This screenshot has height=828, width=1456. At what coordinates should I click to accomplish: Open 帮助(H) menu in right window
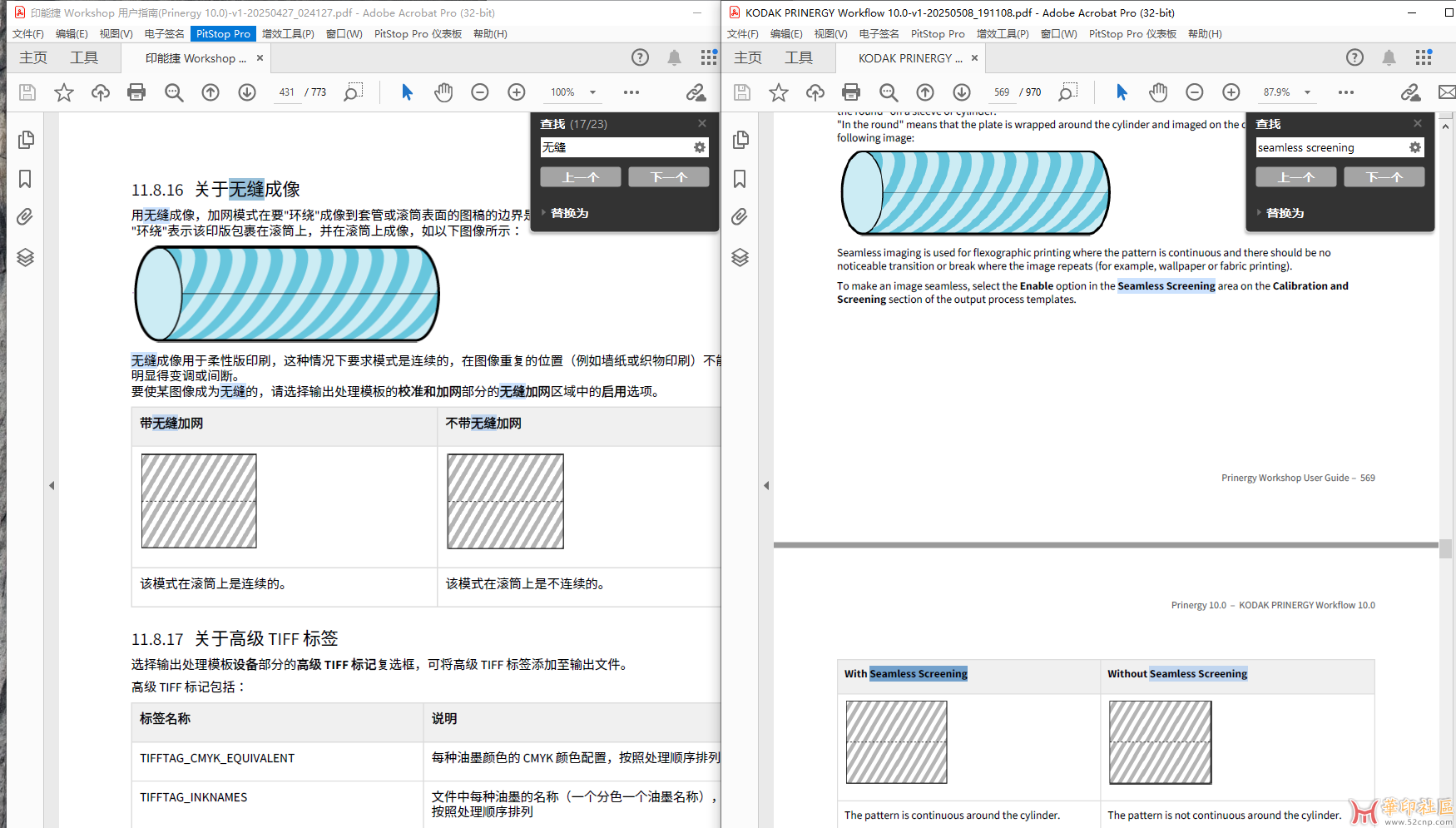coord(1205,34)
